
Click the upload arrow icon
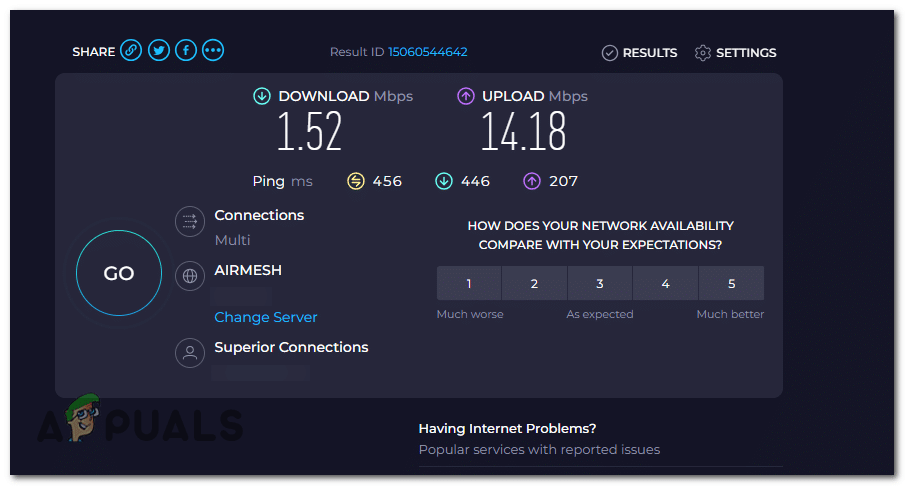(x=466, y=96)
